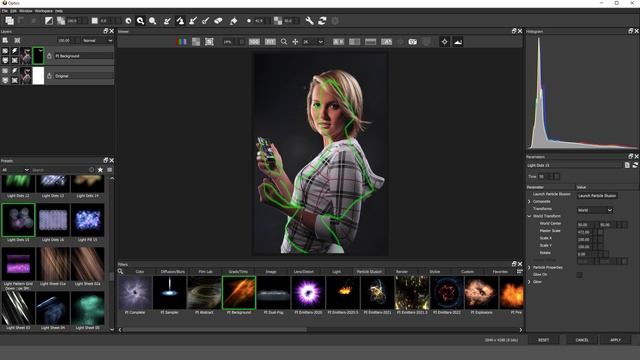Toggle visibility of the PI Background layer
Image resolution: width=640 pixels, height=360 pixels.
[x=5, y=51]
